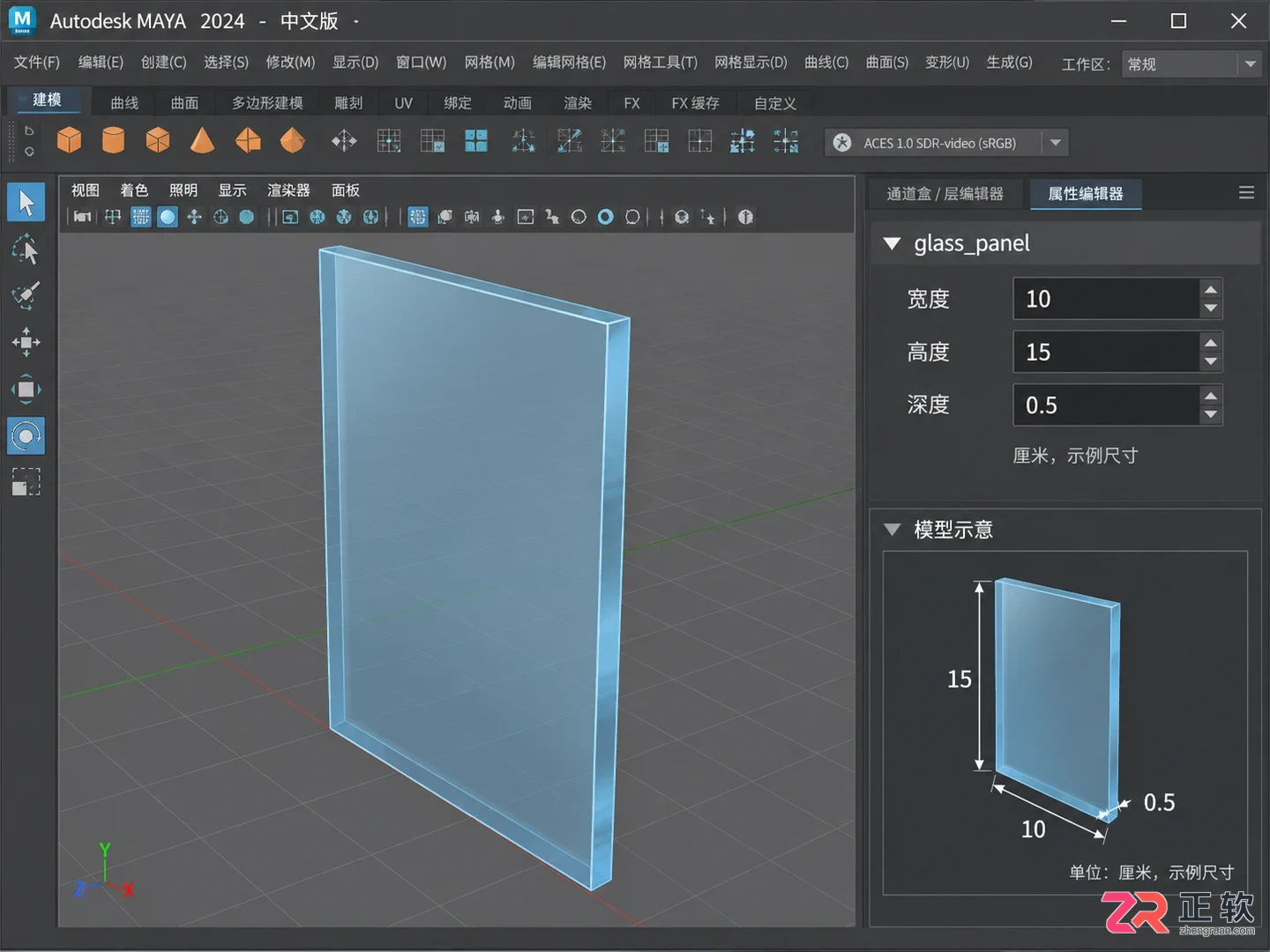Increase the 深度 value with up arrow
The height and width of the screenshot is (952, 1270).
(x=1211, y=396)
